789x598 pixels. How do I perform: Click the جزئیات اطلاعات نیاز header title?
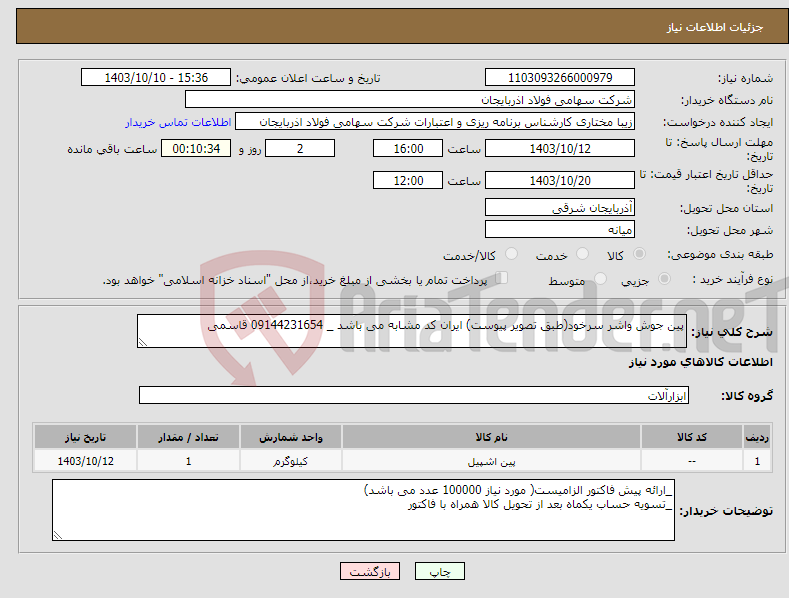(x=715, y=27)
